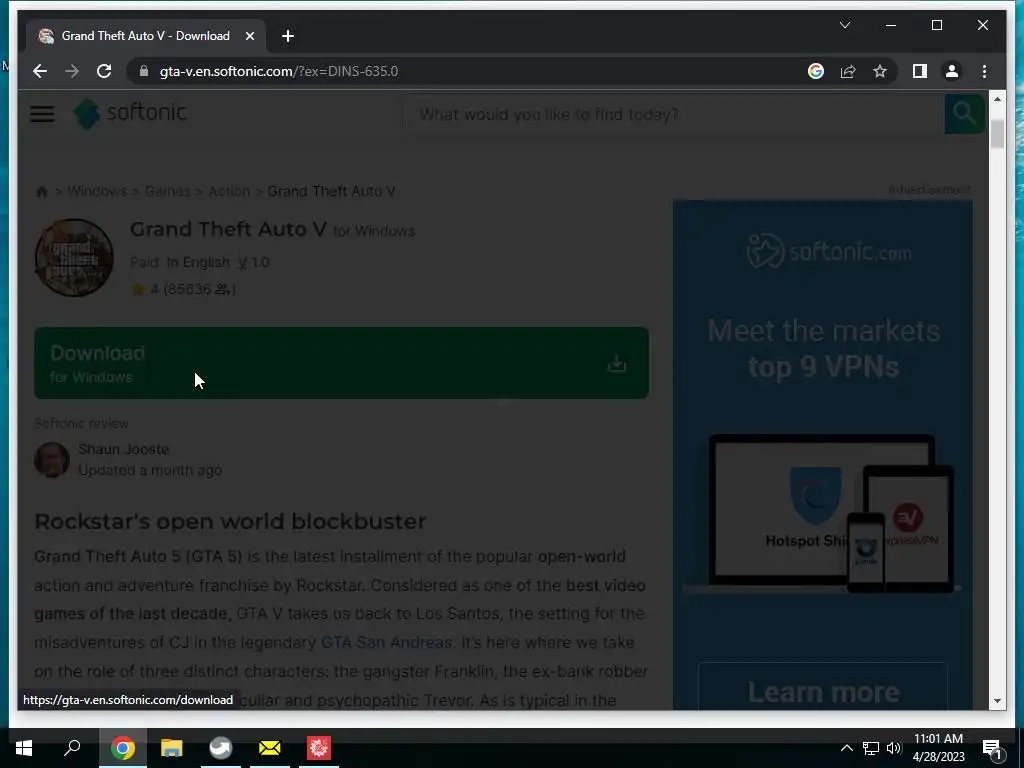Reload the page with the refresh icon
The height and width of the screenshot is (768, 1024).
click(104, 71)
